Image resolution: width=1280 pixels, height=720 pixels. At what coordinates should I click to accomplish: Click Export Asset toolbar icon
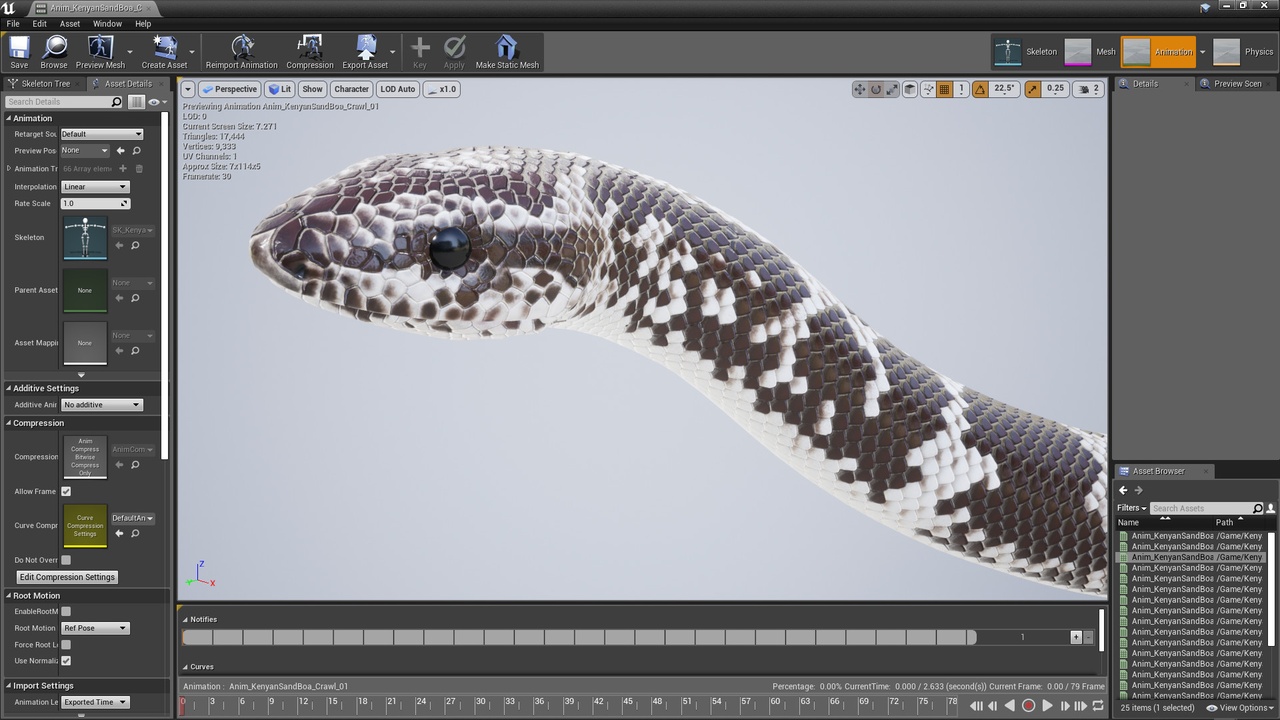(x=365, y=52)
